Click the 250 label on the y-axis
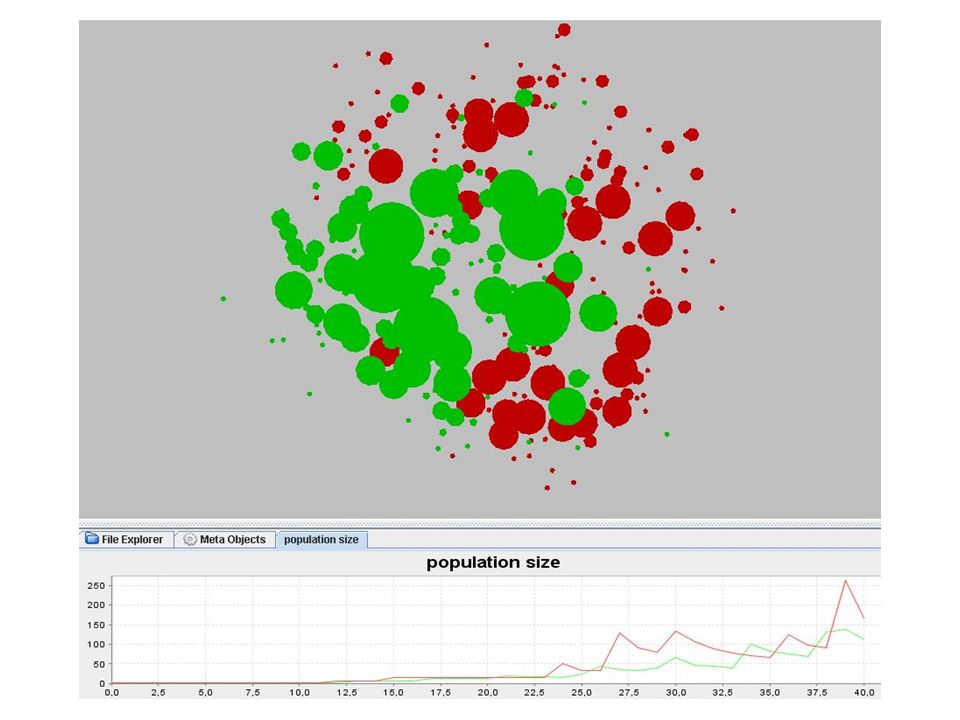Viewport: 960px width, 720px height. pyautogui.click(x=96, y=585)
